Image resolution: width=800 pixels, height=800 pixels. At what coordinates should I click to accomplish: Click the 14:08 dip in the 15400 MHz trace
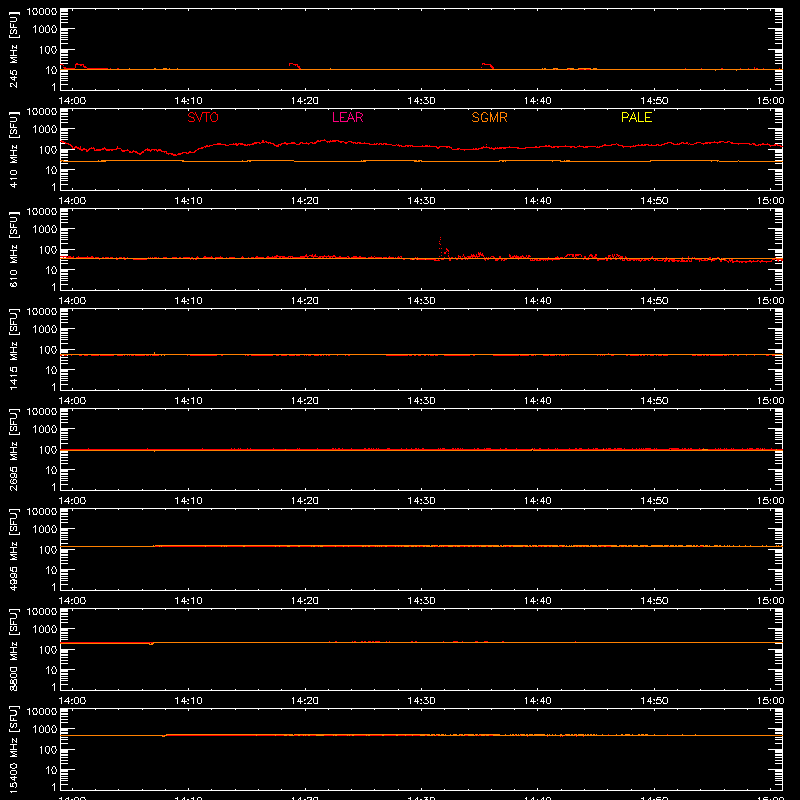163,736
